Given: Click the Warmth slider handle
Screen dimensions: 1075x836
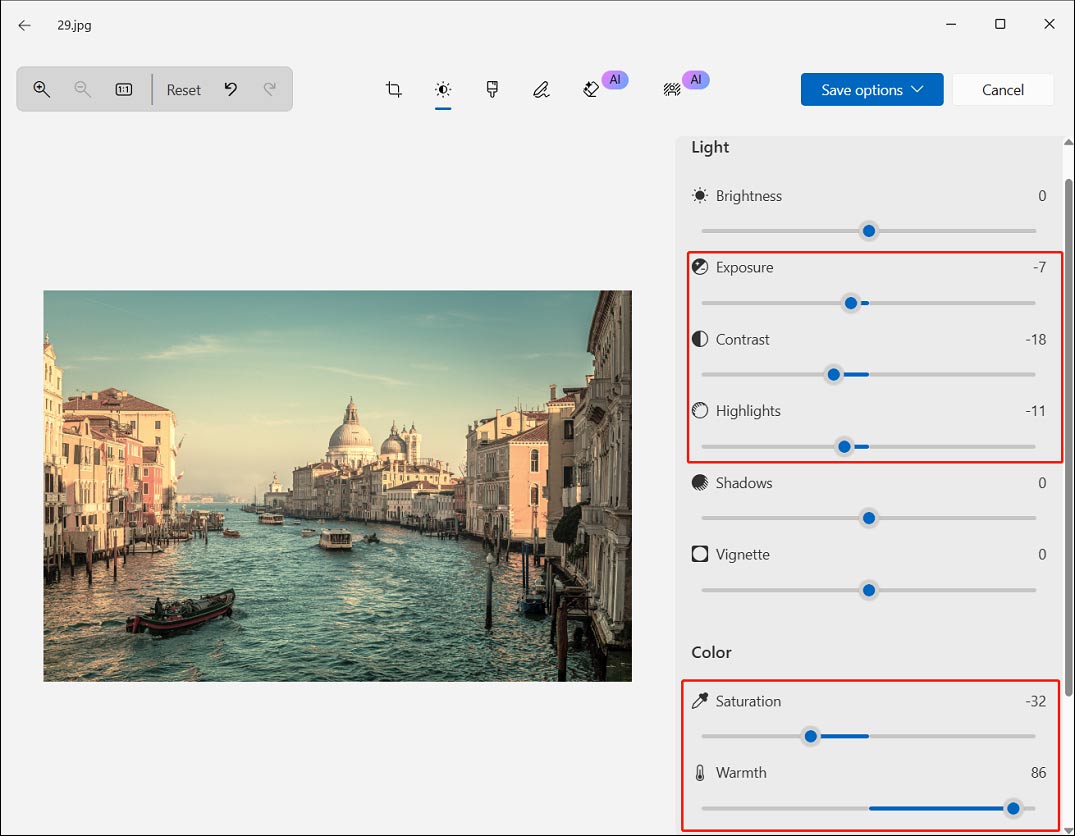Looking at the screenshot, I should (x=1013, y=808).
